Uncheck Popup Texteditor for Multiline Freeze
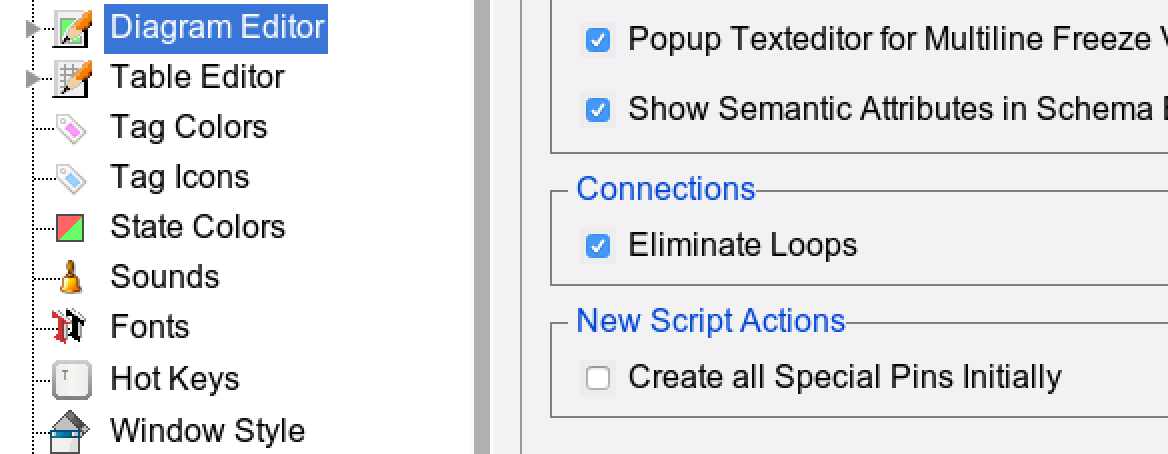This screenshot has width=1168, height=454. [597, 40]
